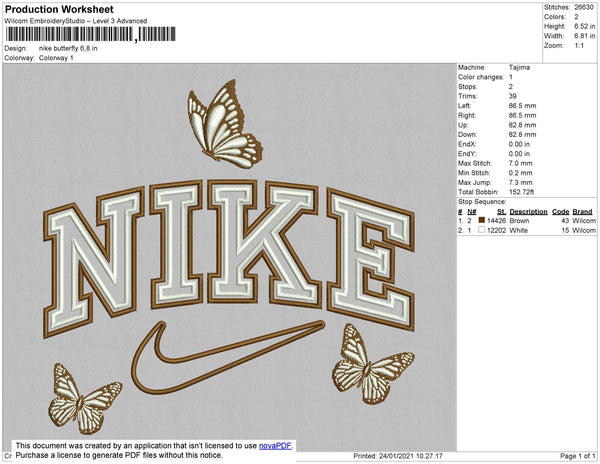Click the right butterfly beside the swoosh

coord(372,364)
